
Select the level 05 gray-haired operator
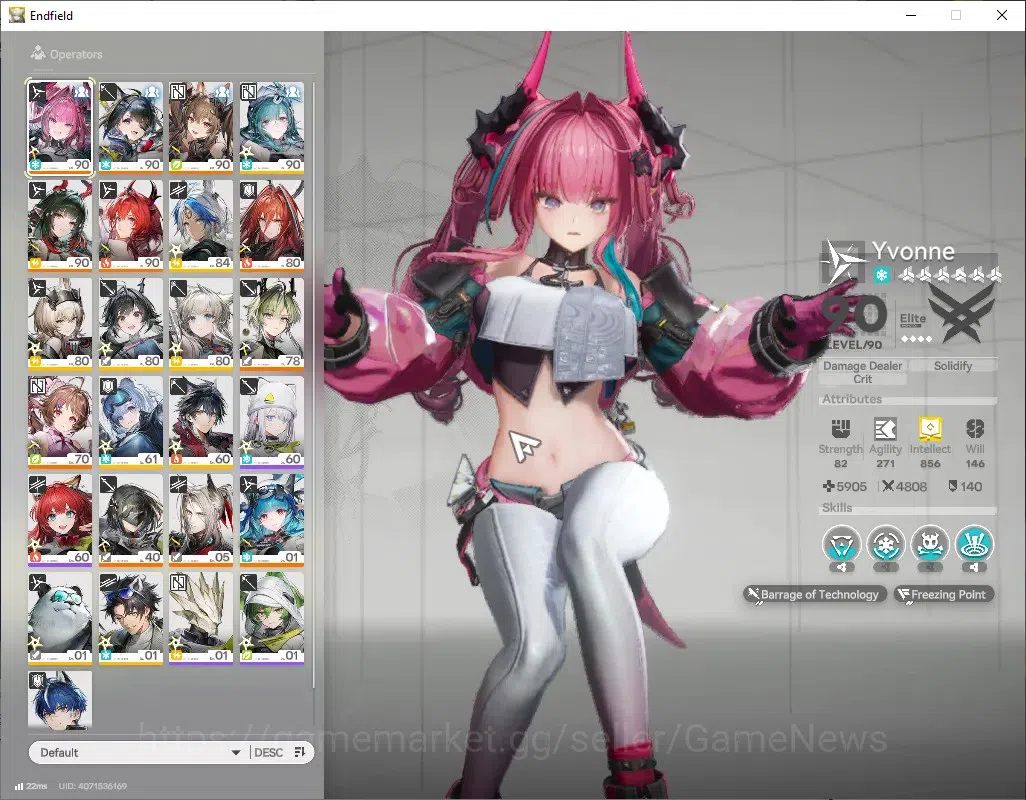coord(201,520)
